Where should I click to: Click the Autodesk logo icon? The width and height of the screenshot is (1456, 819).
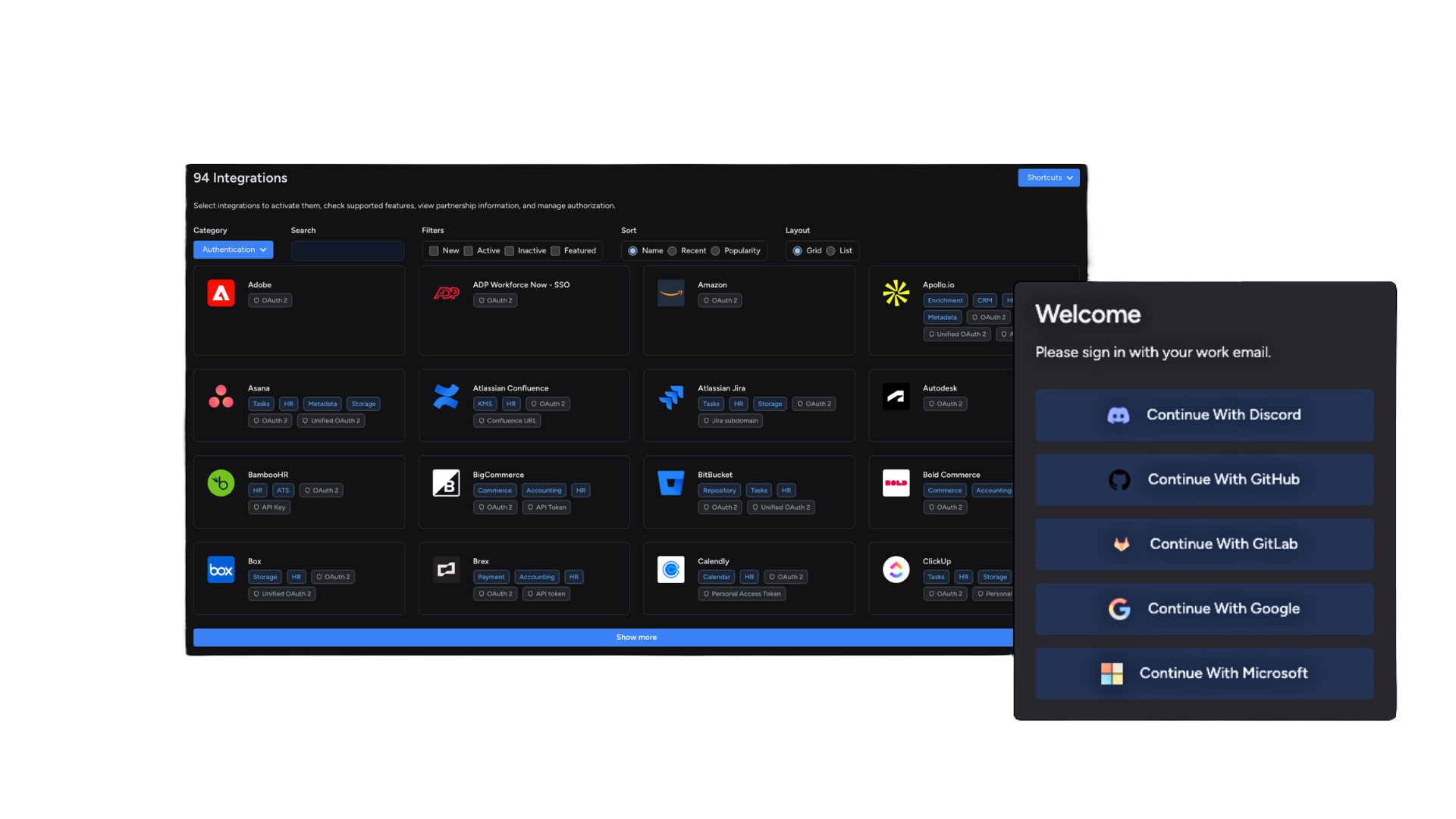[896, 396]
